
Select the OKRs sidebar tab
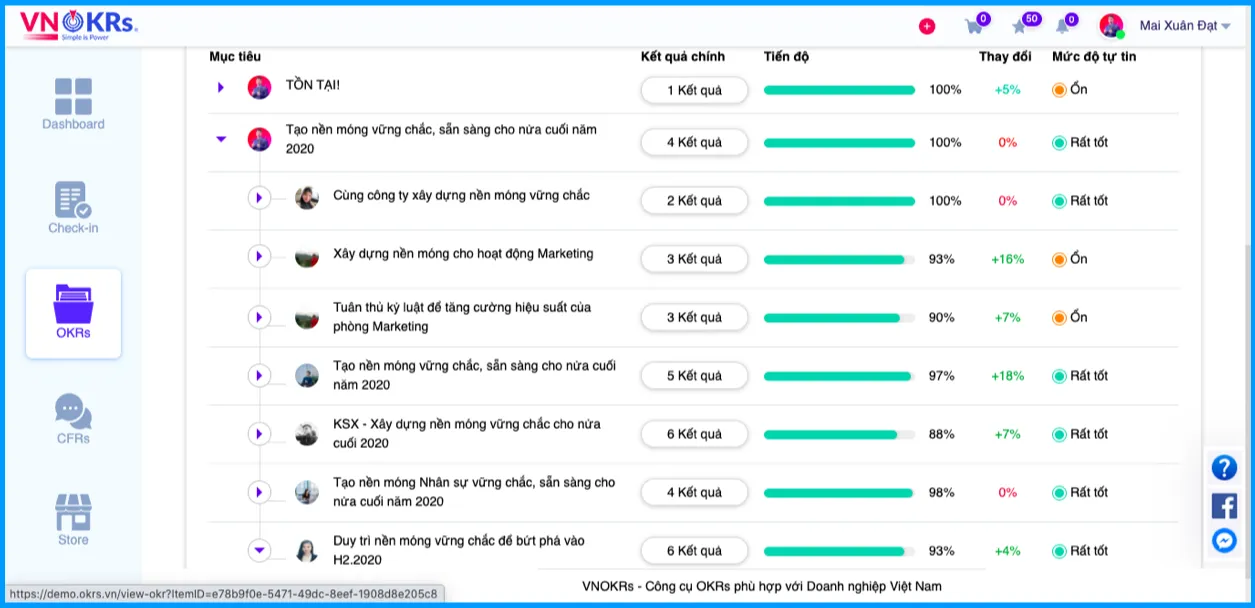click(x=73, y=313)
